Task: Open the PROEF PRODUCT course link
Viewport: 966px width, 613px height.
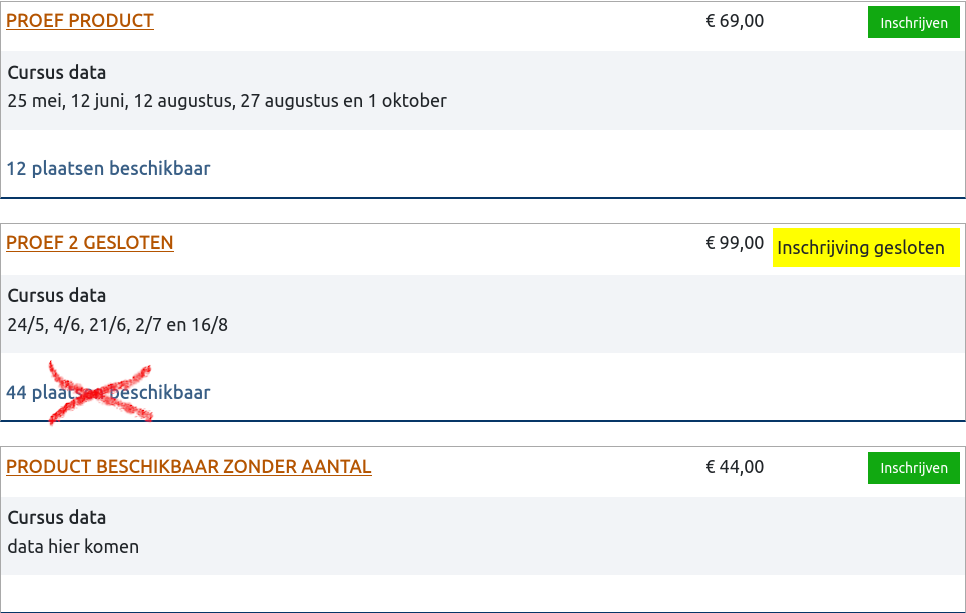Action: (x=80, y=20)
